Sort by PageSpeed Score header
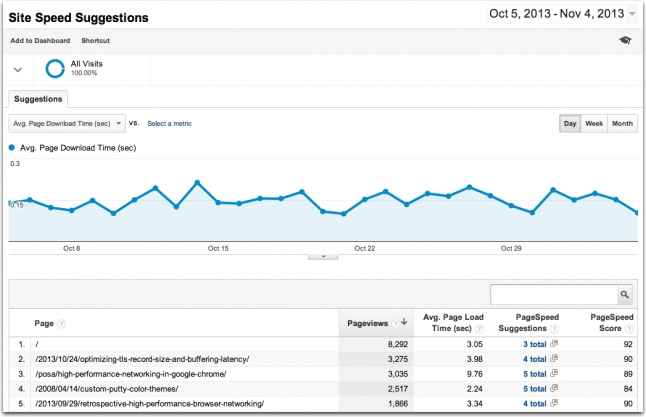 click(x=611, y=323)
